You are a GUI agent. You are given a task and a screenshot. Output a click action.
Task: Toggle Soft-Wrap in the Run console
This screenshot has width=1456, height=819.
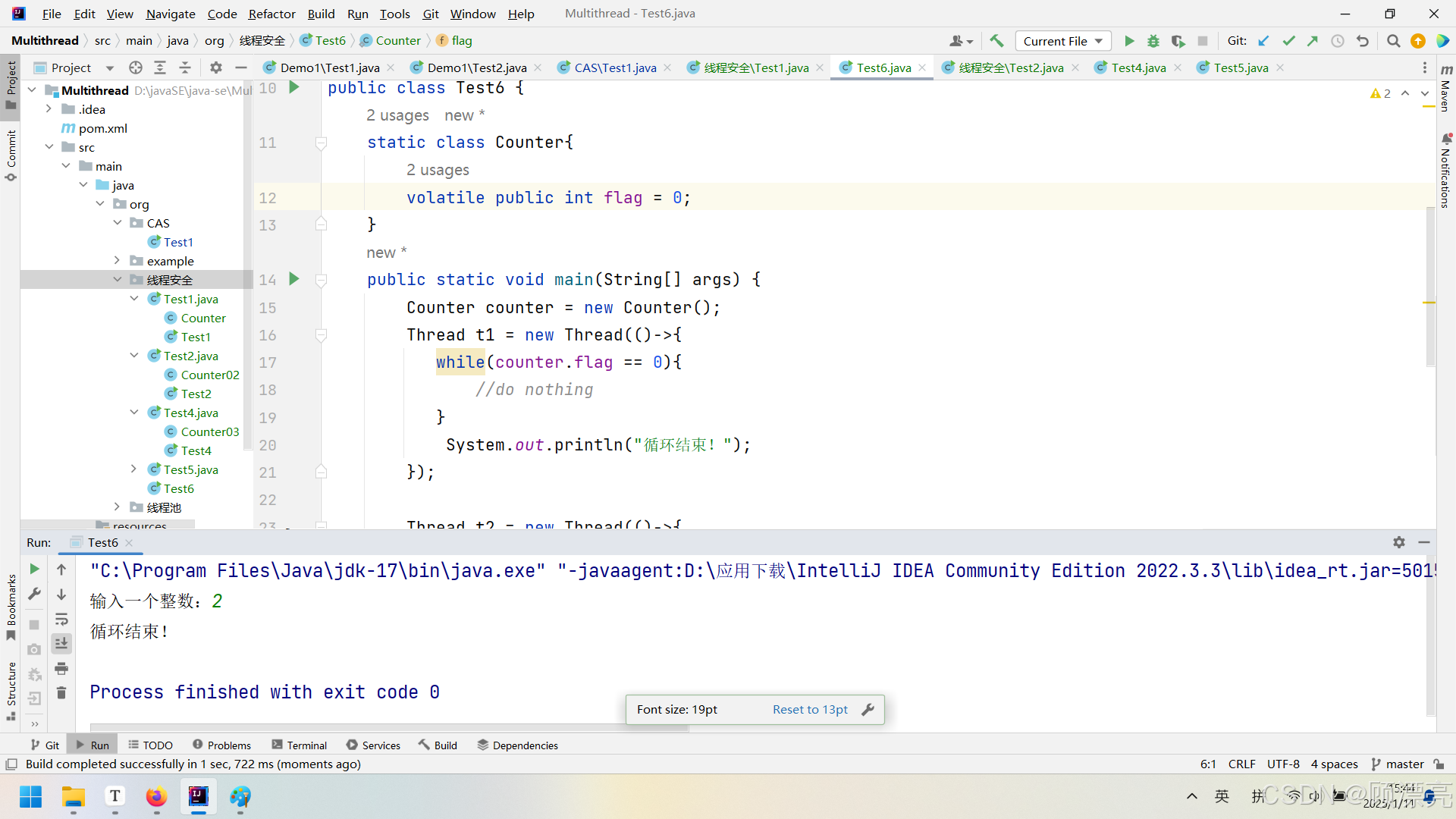coord(61,619)
